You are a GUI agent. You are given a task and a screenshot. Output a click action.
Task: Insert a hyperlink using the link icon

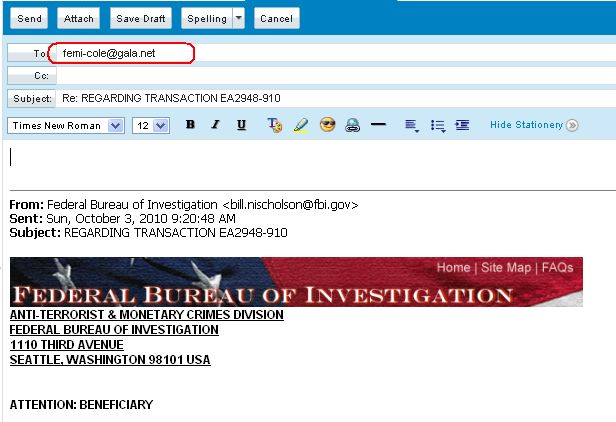[352, 125]
